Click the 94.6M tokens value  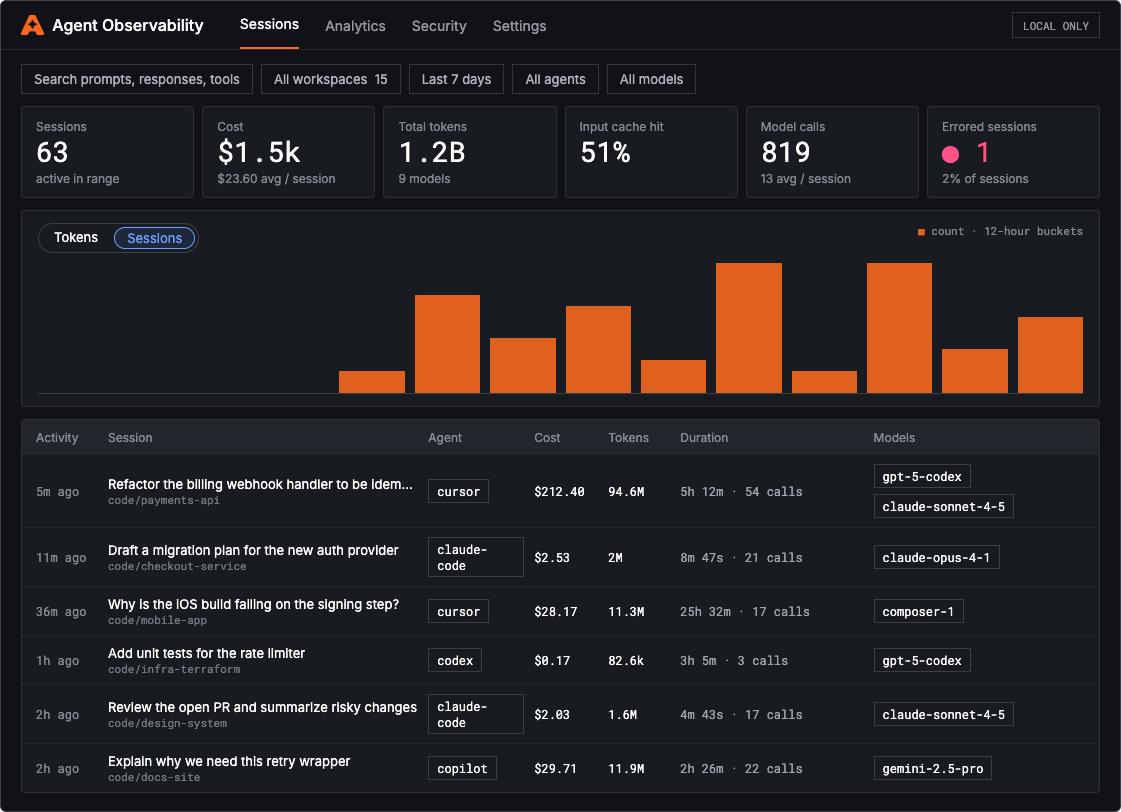626,492
